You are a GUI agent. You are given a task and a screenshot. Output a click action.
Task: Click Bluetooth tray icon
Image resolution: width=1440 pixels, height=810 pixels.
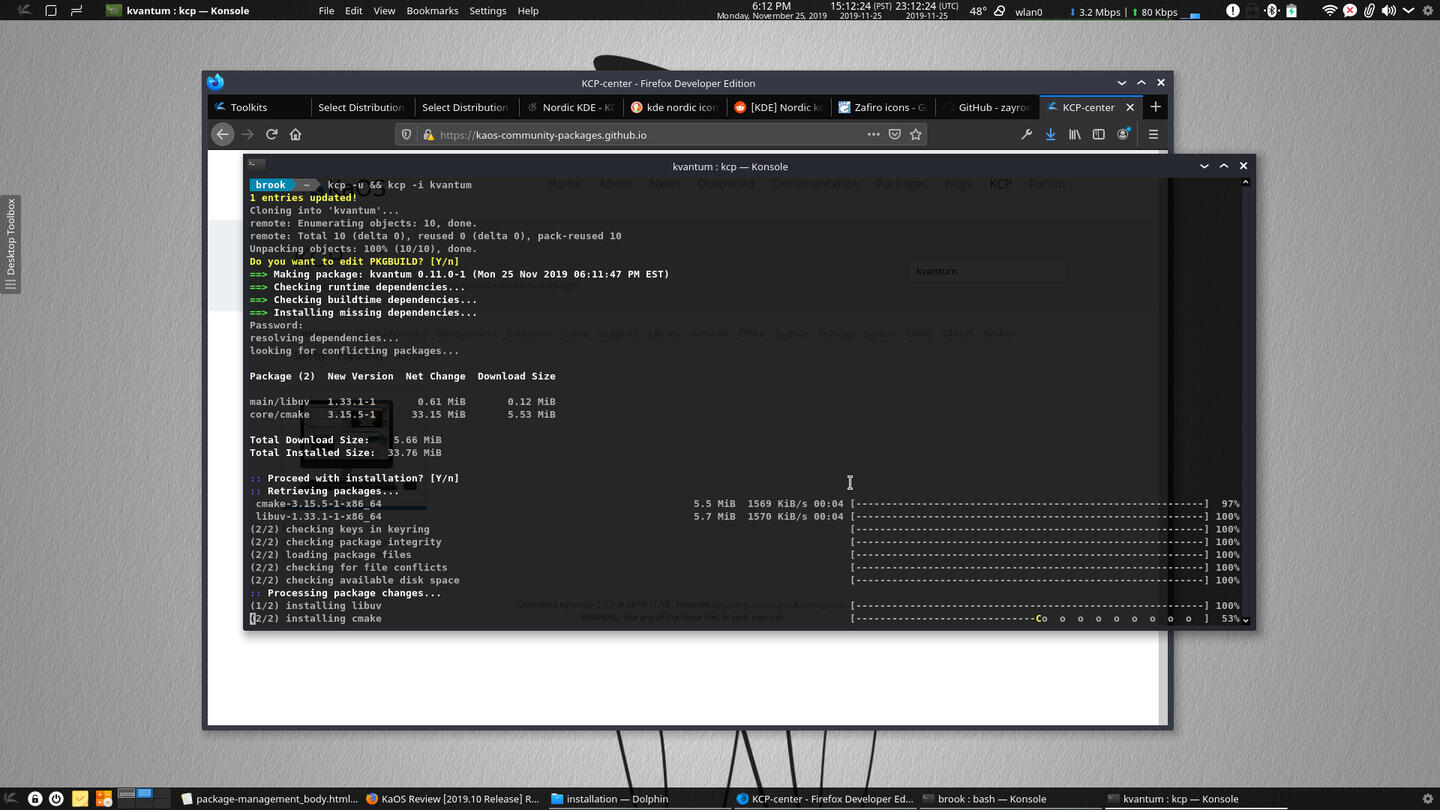point(1272,11)
